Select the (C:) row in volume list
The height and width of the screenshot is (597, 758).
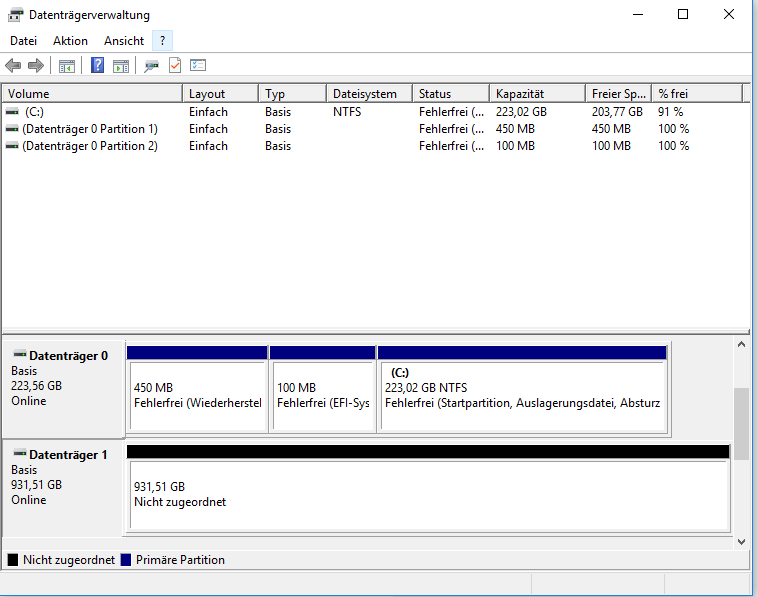point(372,112)
